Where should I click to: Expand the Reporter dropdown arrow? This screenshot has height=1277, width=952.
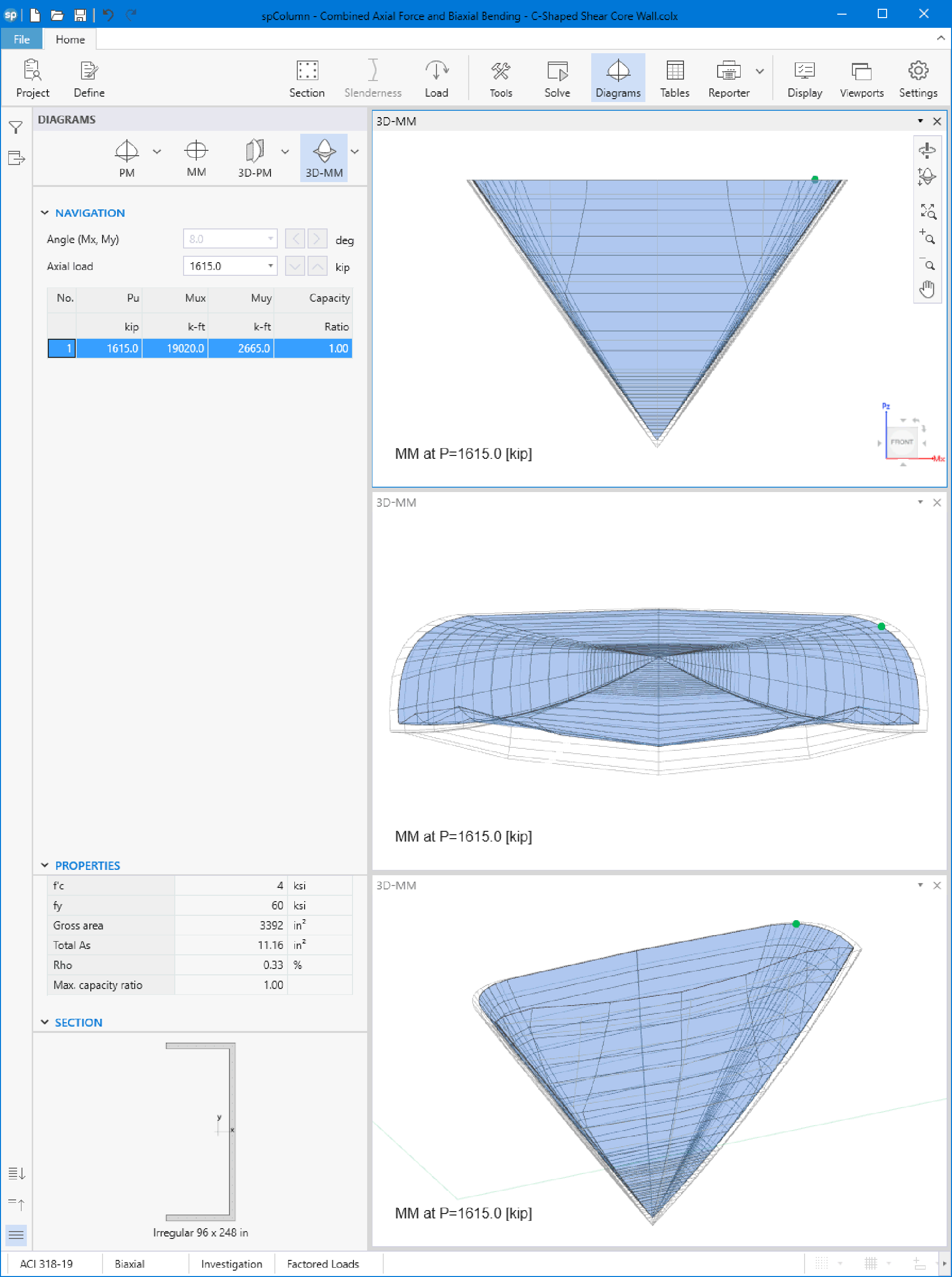click(760, 71)
